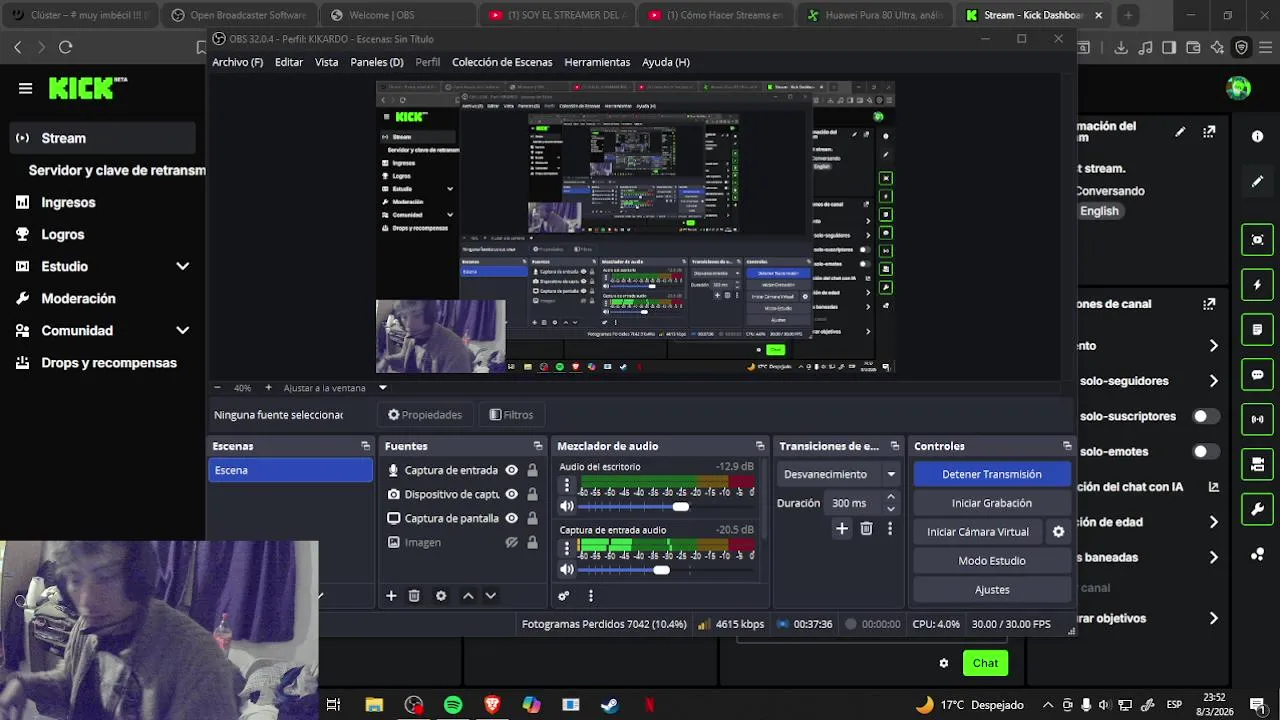Increase transition duration stepper

coord(890,497)
